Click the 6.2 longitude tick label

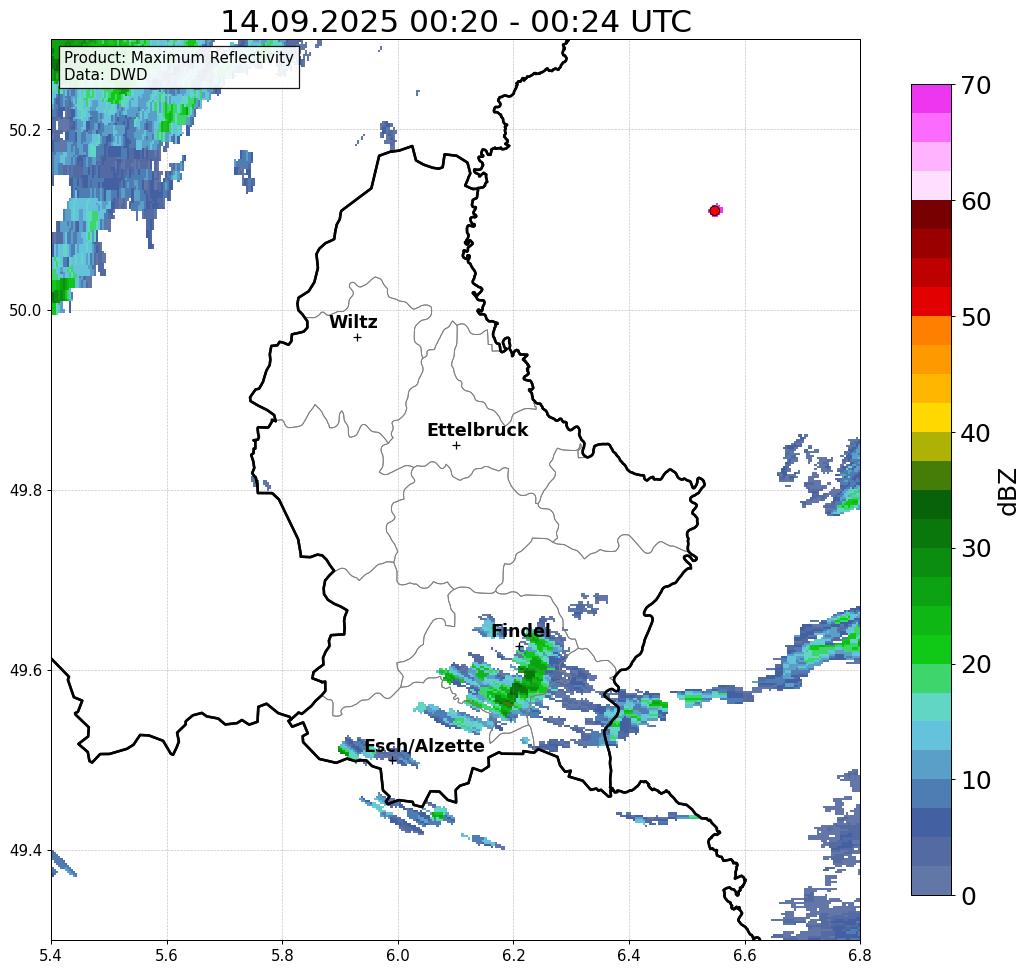click(514, 955)
